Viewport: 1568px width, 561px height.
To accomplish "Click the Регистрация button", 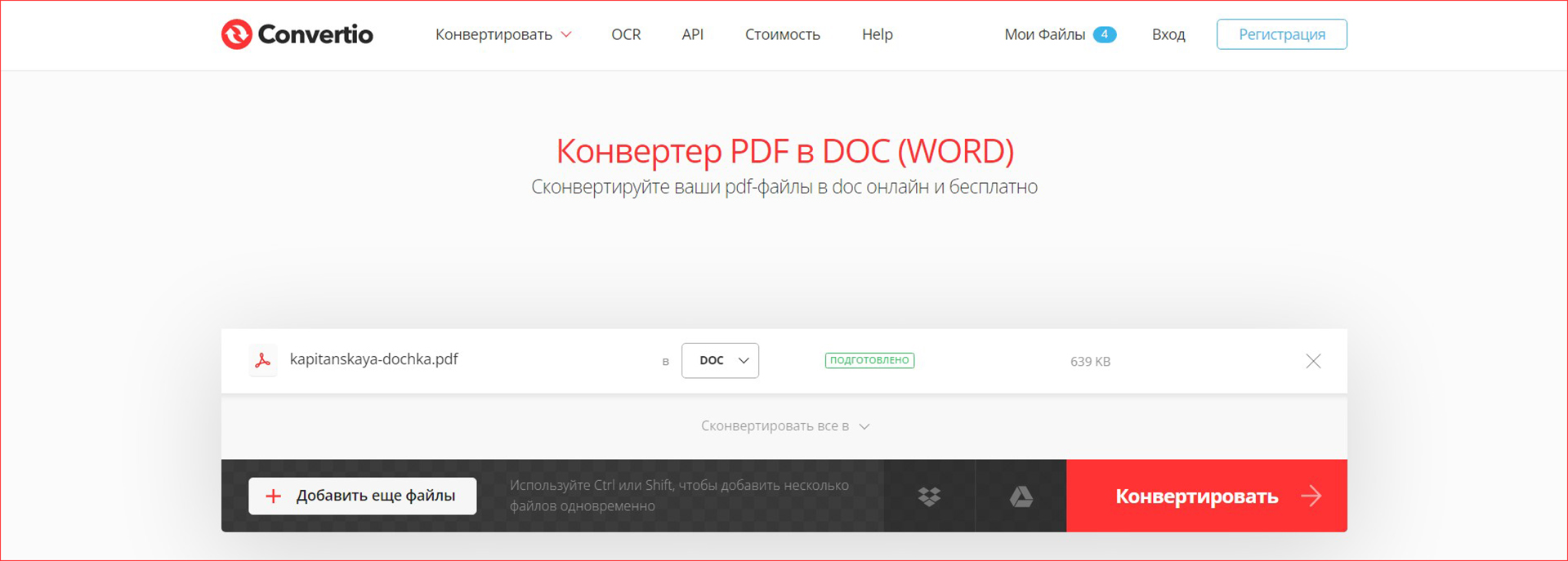I will pyautogui.click(x=1281, y=34).
